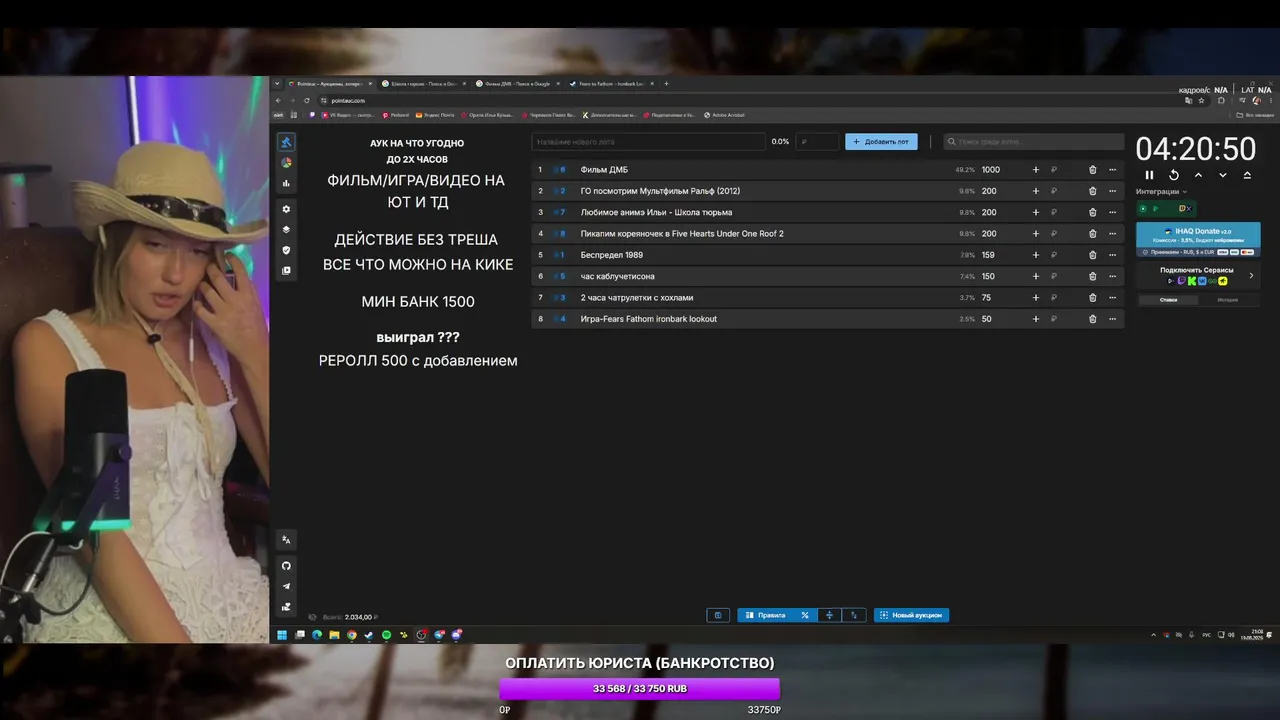Delete the Фильм ДМБ lot
This screenshot has height=720, width=1280.
click(x=1092, y=170)
